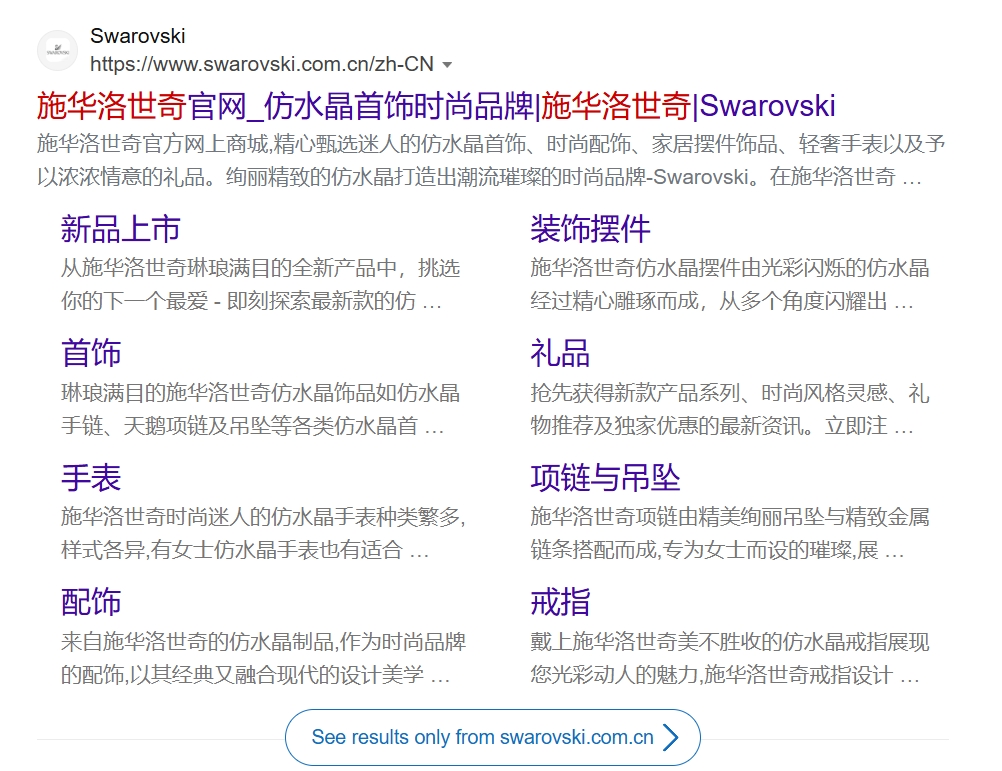The width and height of the screenshot is (1002, 771).
Task: Click the 戒指 description starting 戴上施华洛世奇
Action: pyautogui.click(x=730, y=658)
